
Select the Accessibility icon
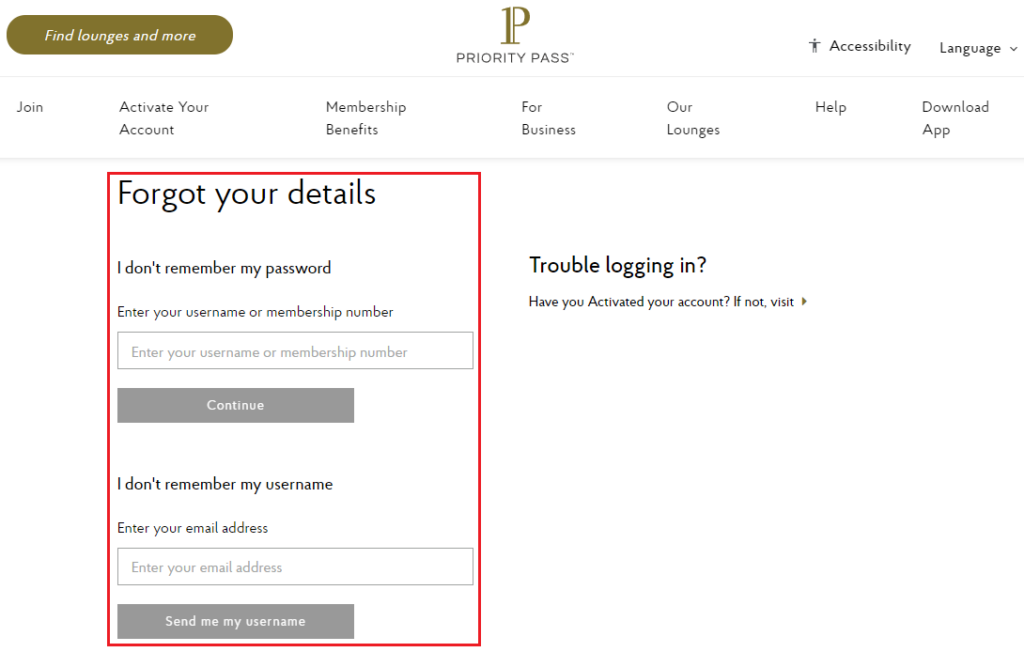(x=814, y=45)
